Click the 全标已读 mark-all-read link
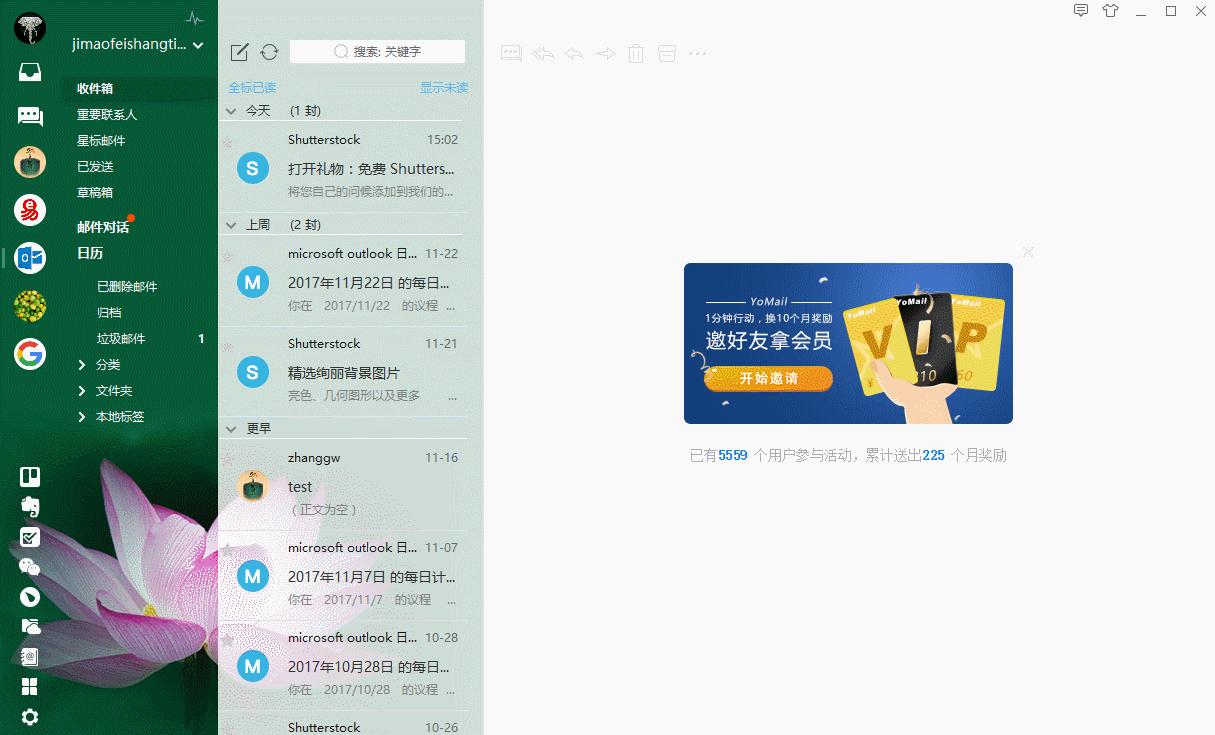The image size is (1215, 735). pyautogui.click(x=253, y=87)
